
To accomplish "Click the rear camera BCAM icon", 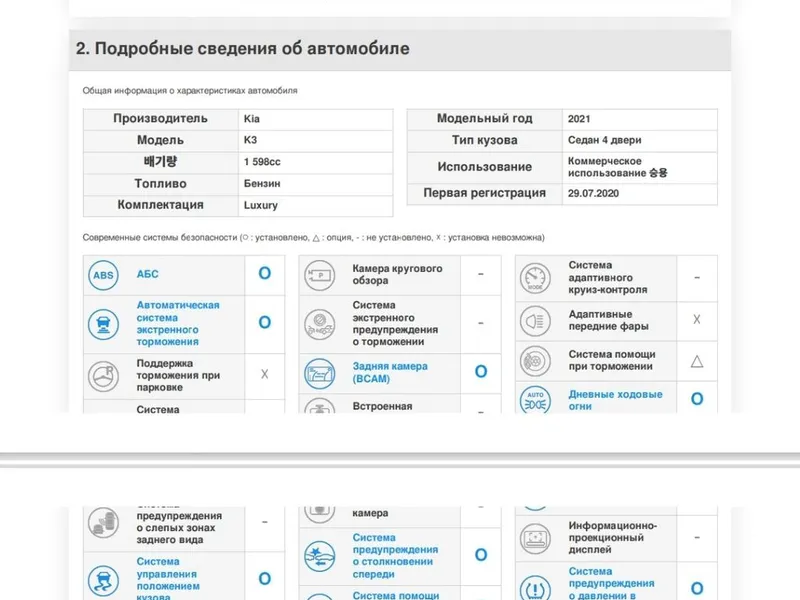I will click(319, 373).
